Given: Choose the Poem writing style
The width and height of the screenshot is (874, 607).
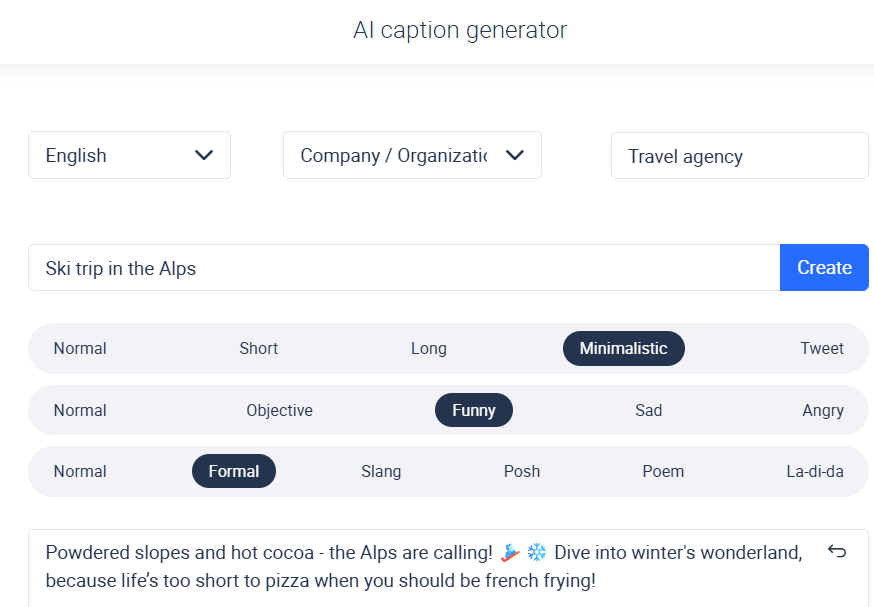Looking at the screenshot, I should point(663,471).
